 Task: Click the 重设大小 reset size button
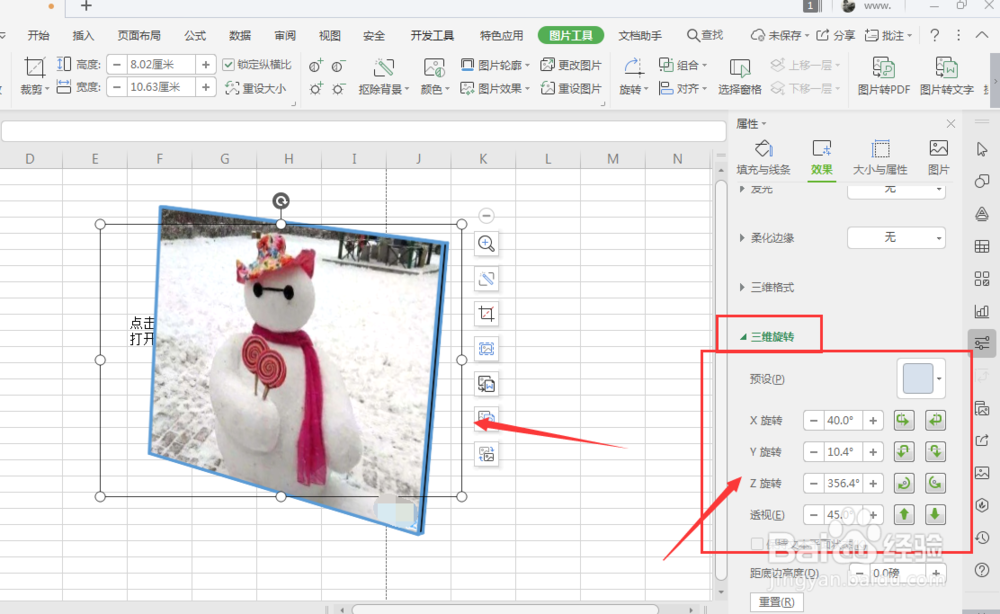pyautogui.click(x=256, y=88)
